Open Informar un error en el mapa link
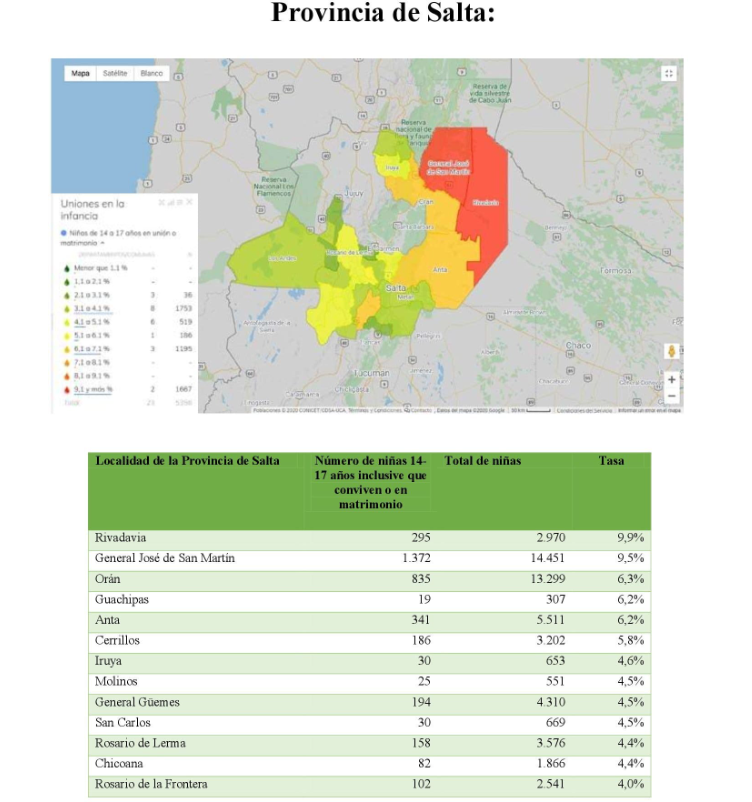The height and width of the screenshot is (802, 752). pos(649,411)
